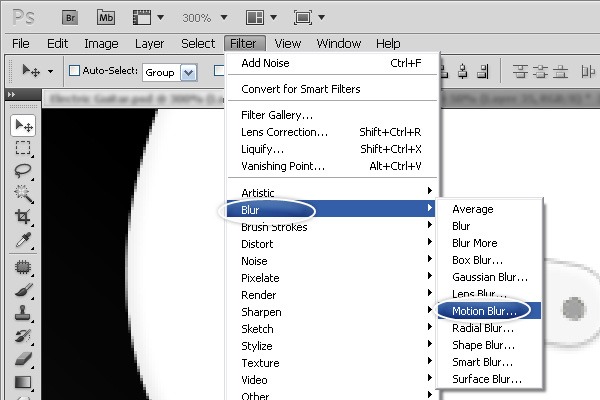Screen dimensions: 600x400
Task: Expand the Artistic filter submenu
Action: pyautogui.click(x=331, y=193)
